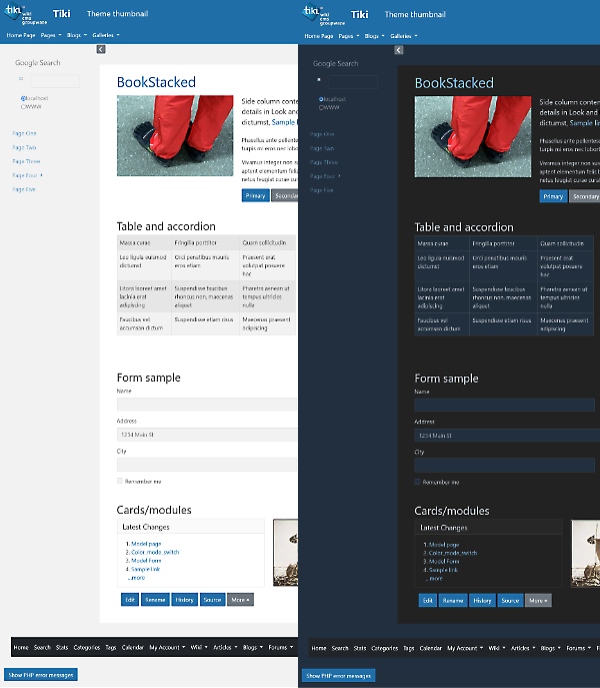Click the Address field in dark theme form
The height and width of the screenshot is (688, 600).
[x=506, y=435]
